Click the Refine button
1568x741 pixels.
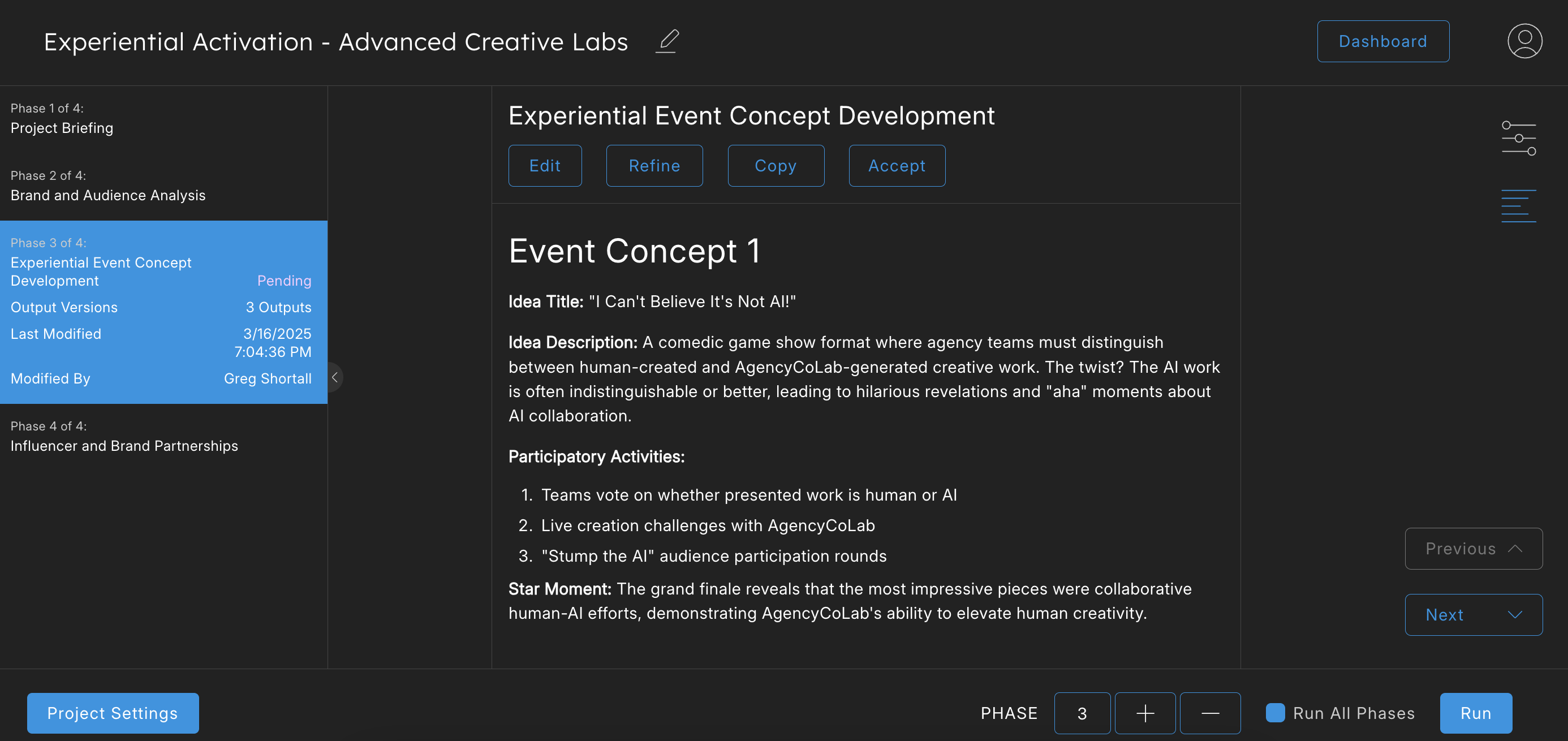[654, 166]
